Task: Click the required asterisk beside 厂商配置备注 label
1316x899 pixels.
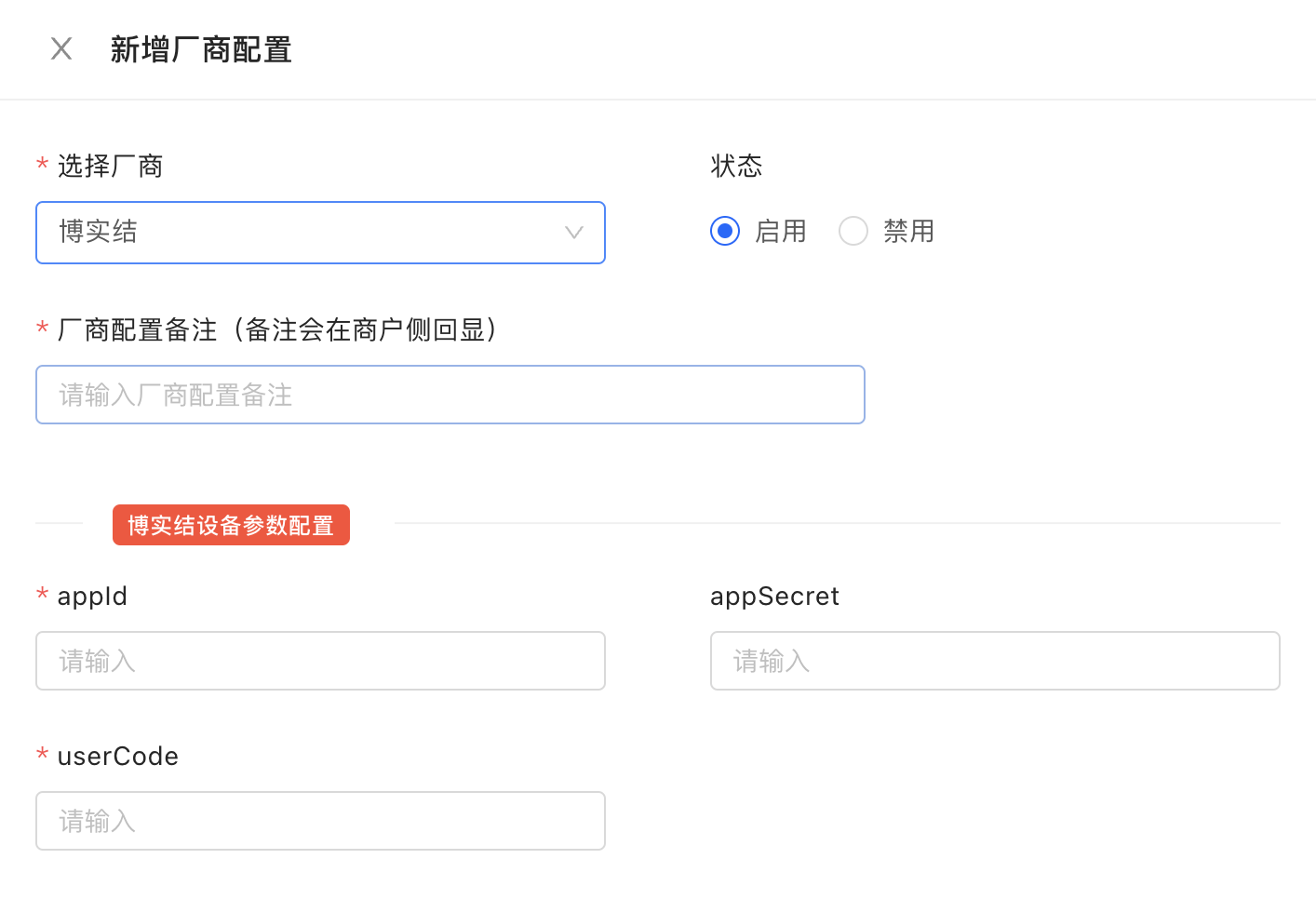Action: pos(42,329)
